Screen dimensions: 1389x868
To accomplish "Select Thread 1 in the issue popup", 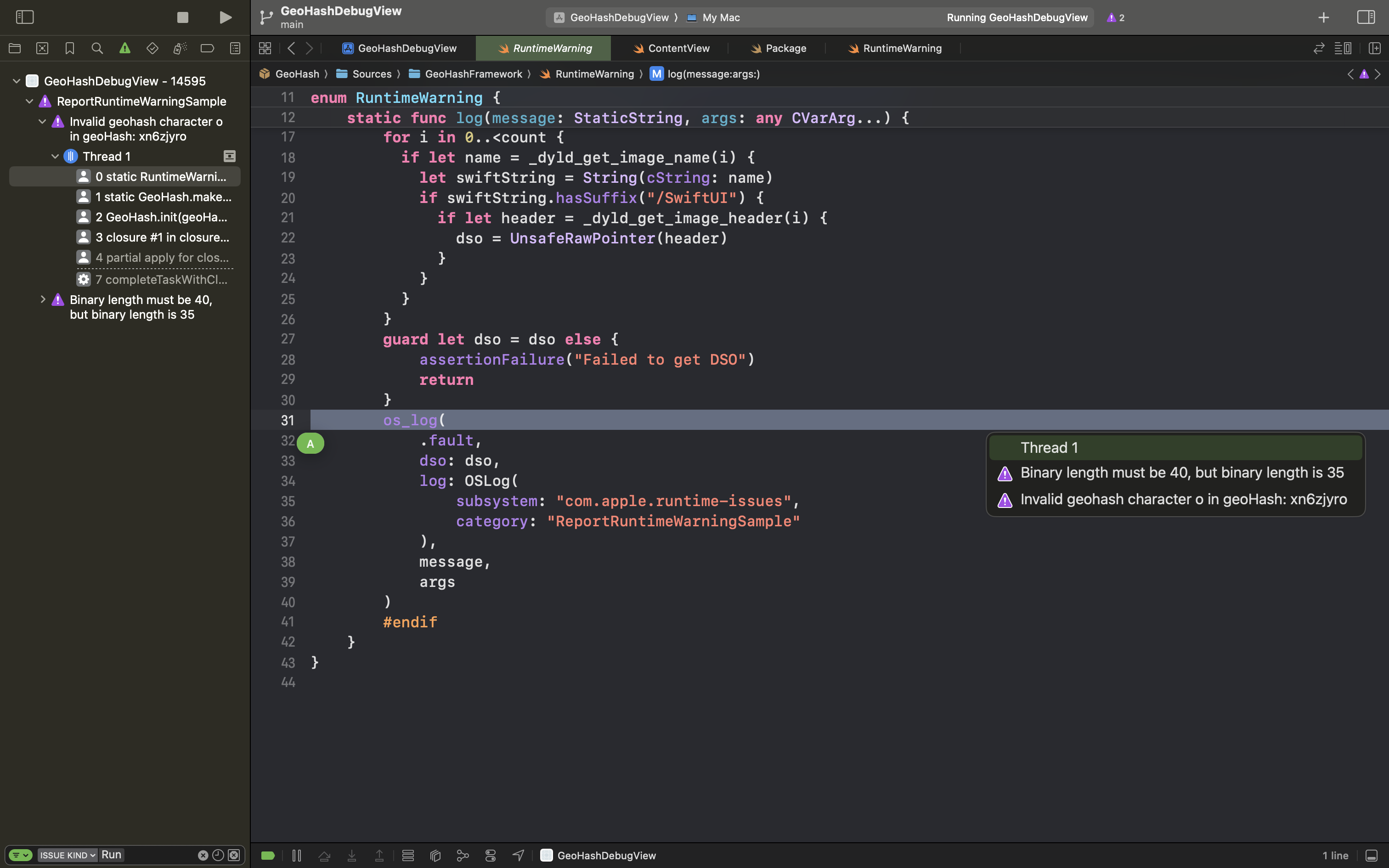I will [x=1175, y=448].
